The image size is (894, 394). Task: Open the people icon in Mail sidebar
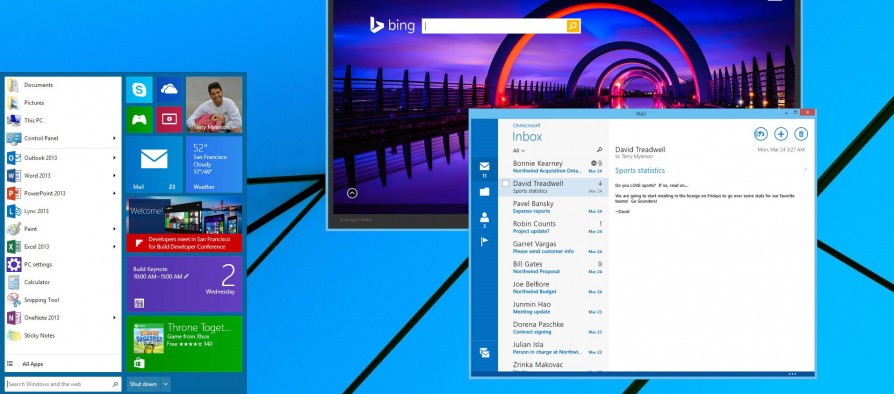point(484,217)
